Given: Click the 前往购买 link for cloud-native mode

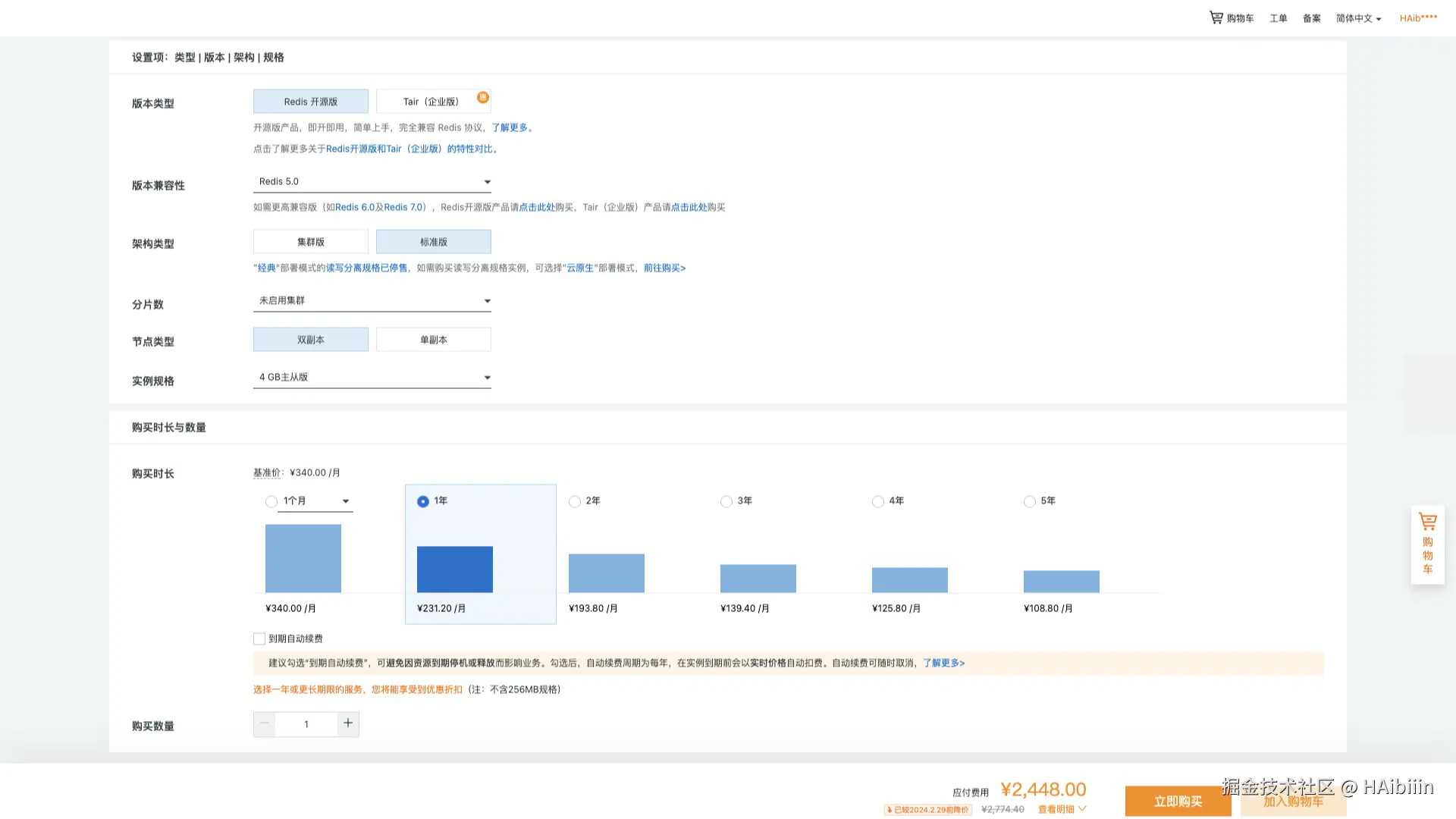Looking at the screenshot, I should point(663,268).
